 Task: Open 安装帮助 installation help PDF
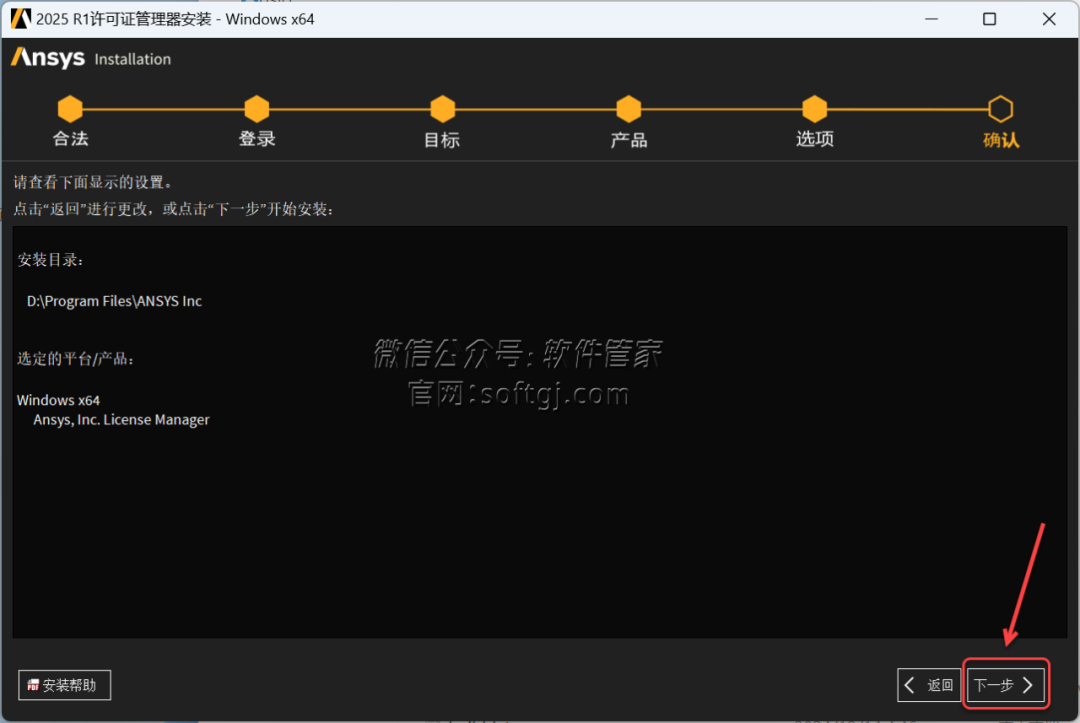tap(64, 685)
